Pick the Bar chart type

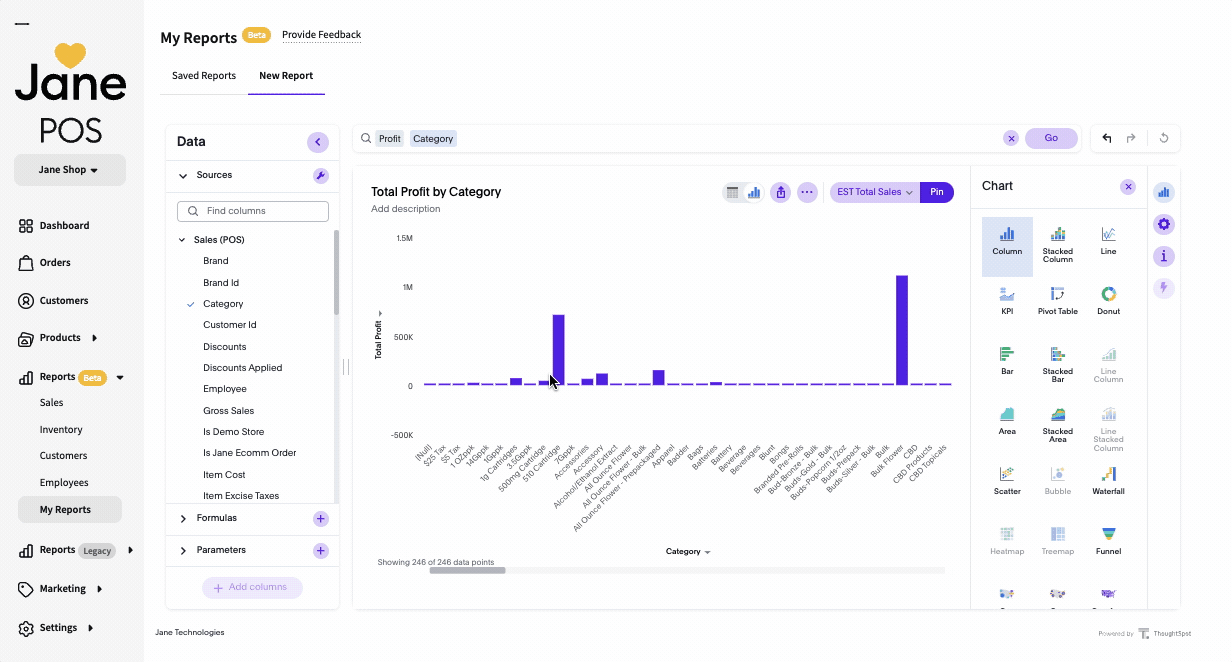click(1007, 362)
